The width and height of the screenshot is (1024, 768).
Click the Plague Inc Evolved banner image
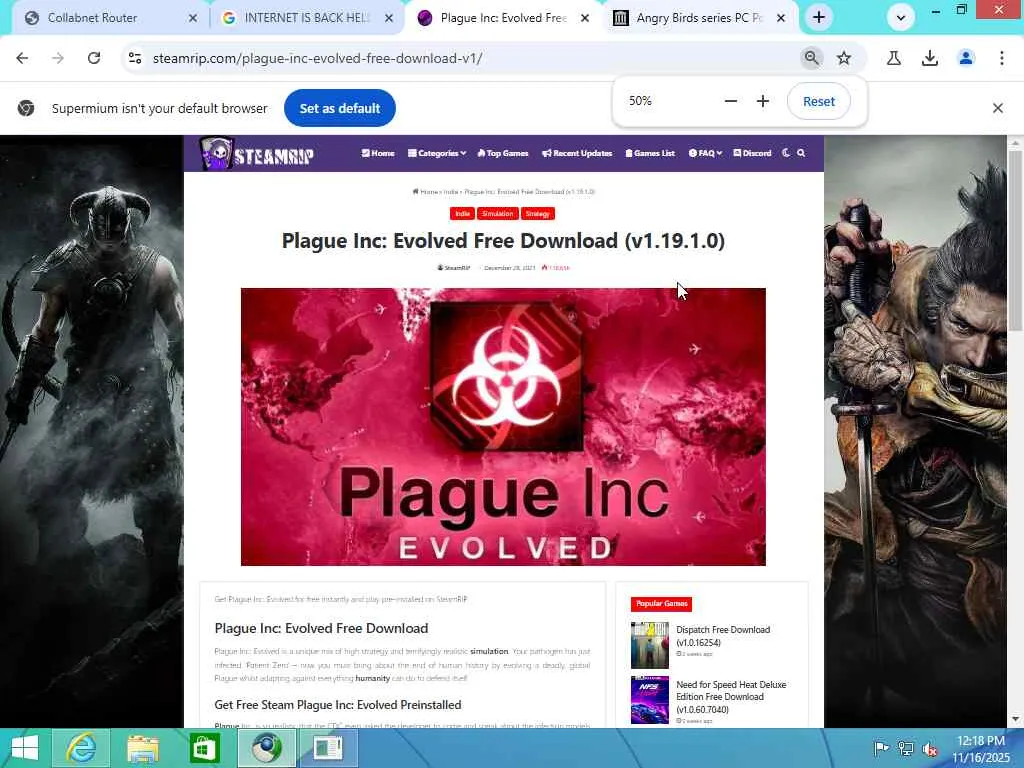503,426
